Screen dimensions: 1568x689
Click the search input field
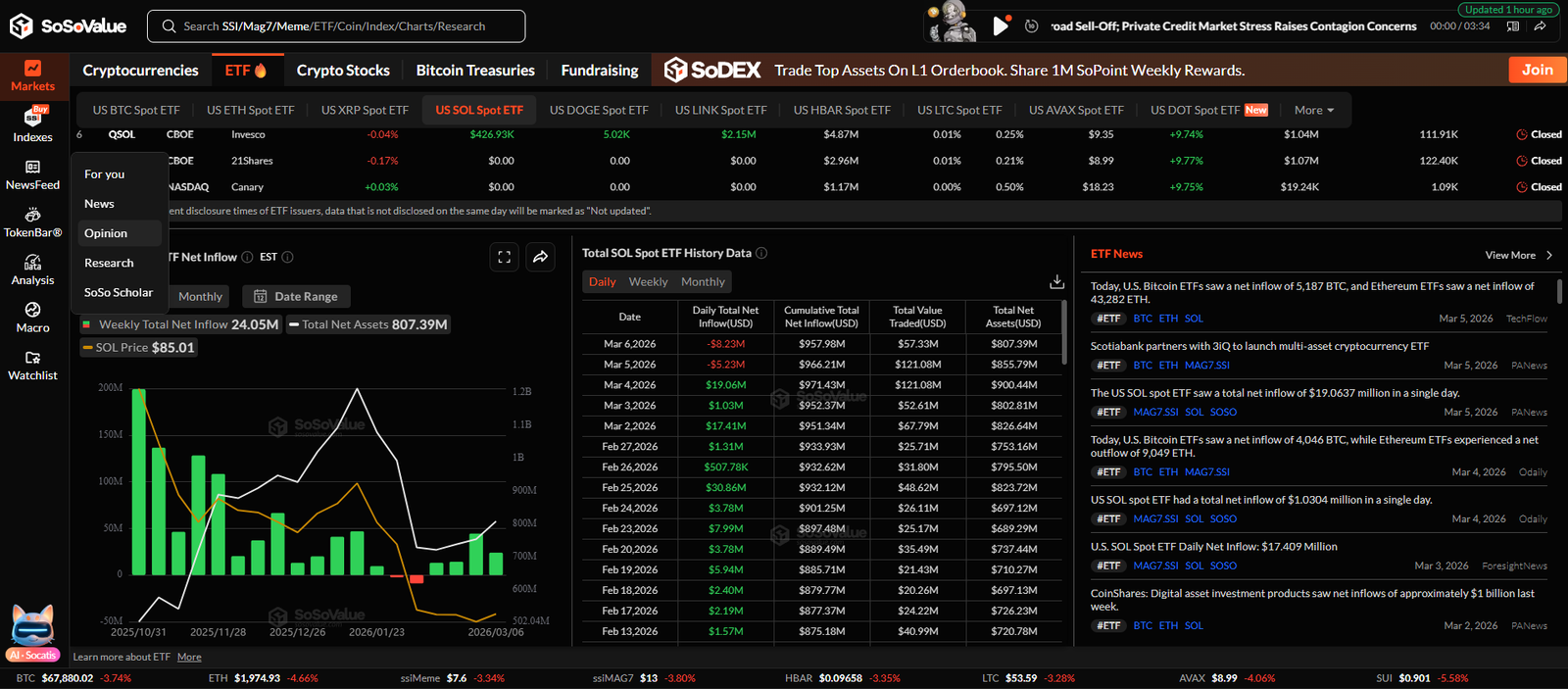[336, 26]
